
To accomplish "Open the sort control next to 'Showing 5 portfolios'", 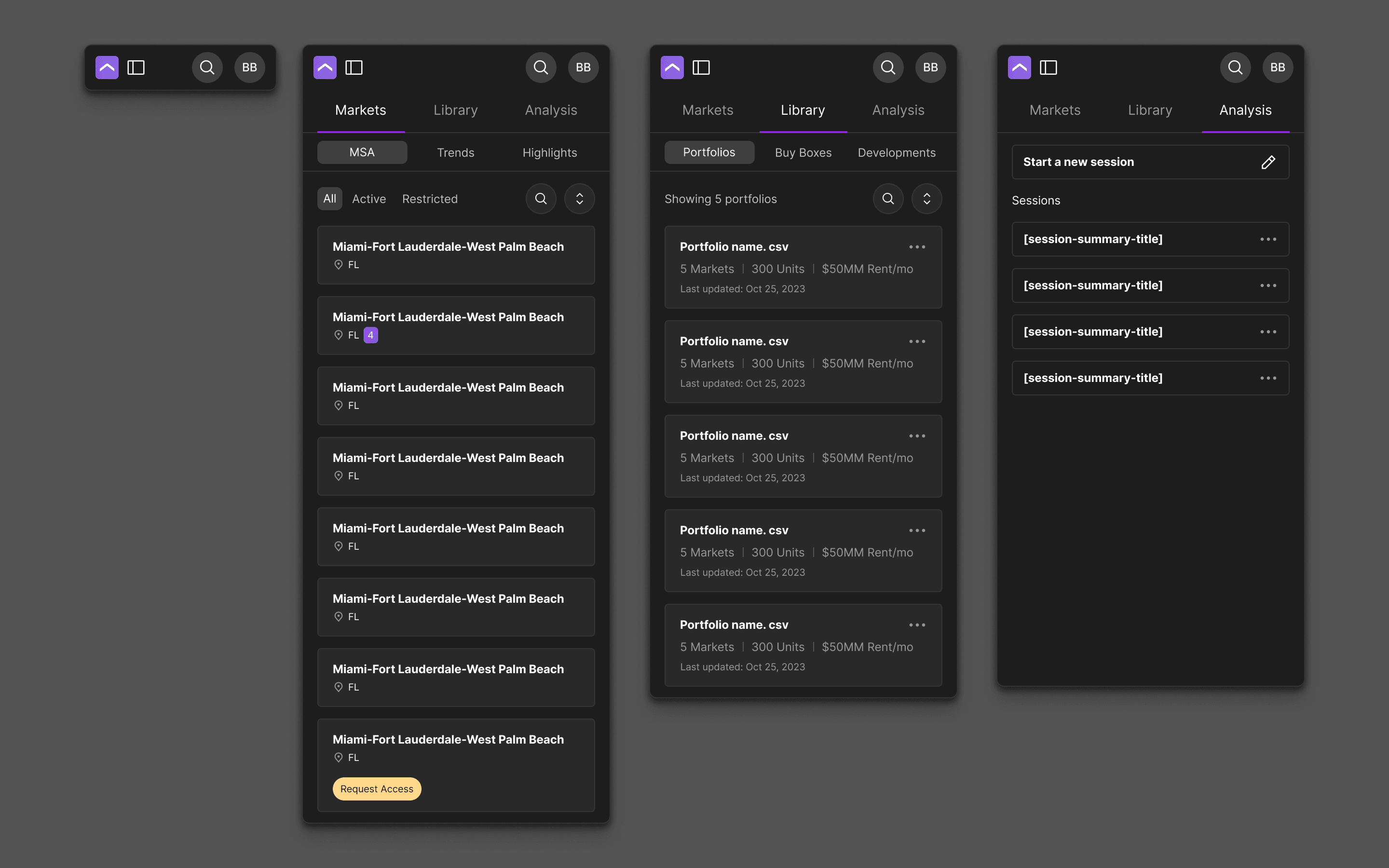I will (x=927, y=199).
